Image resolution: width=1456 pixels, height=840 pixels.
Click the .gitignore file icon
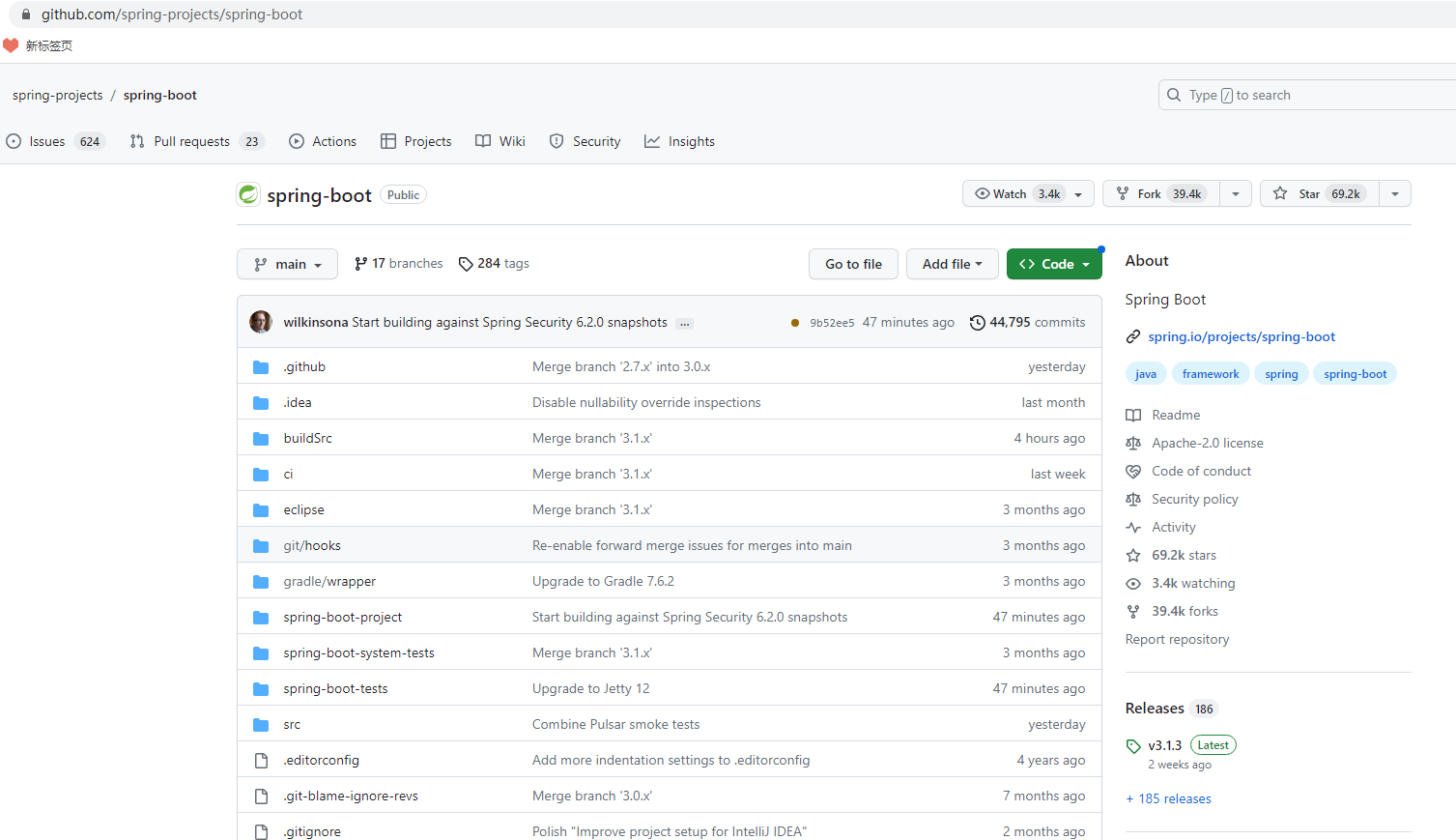[x=261, y=832]
